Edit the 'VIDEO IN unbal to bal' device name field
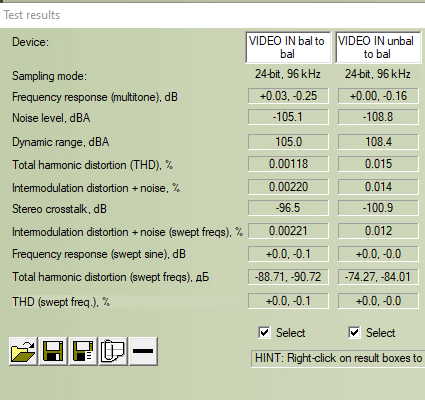Image resolution: width=425 pixels, height=400 pixels. (x=378, y=47)
